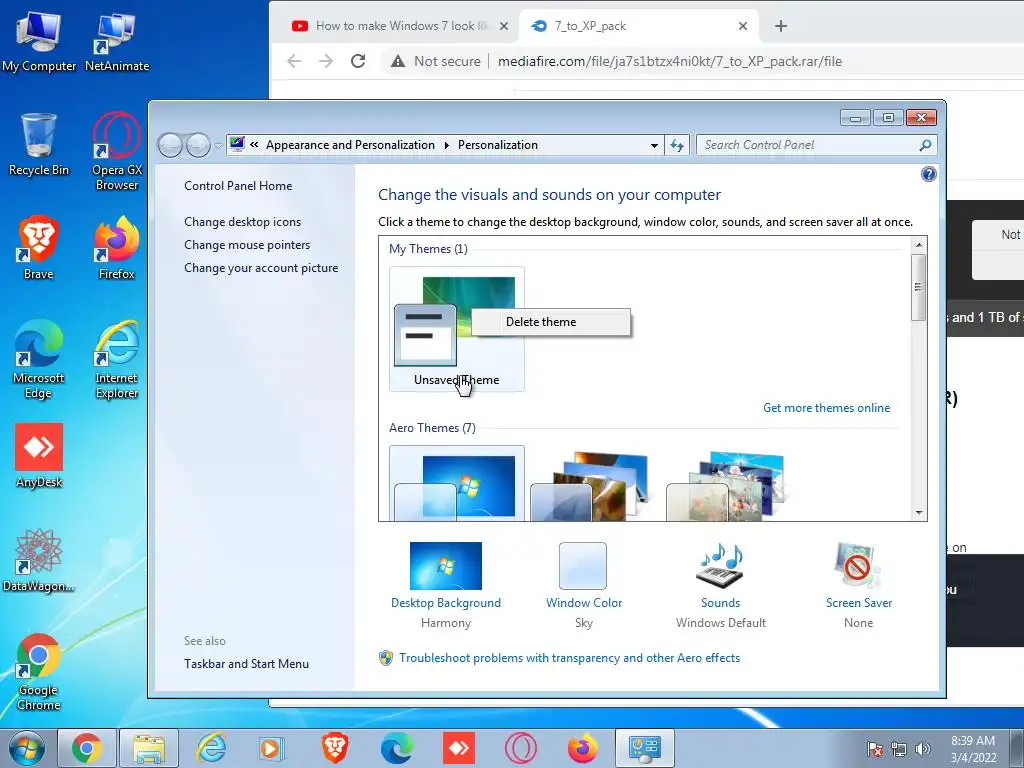This screenshot has width=1024, height=768.
Task: Click the Personalization breadcrumb
Action: (x=498, y=145)
